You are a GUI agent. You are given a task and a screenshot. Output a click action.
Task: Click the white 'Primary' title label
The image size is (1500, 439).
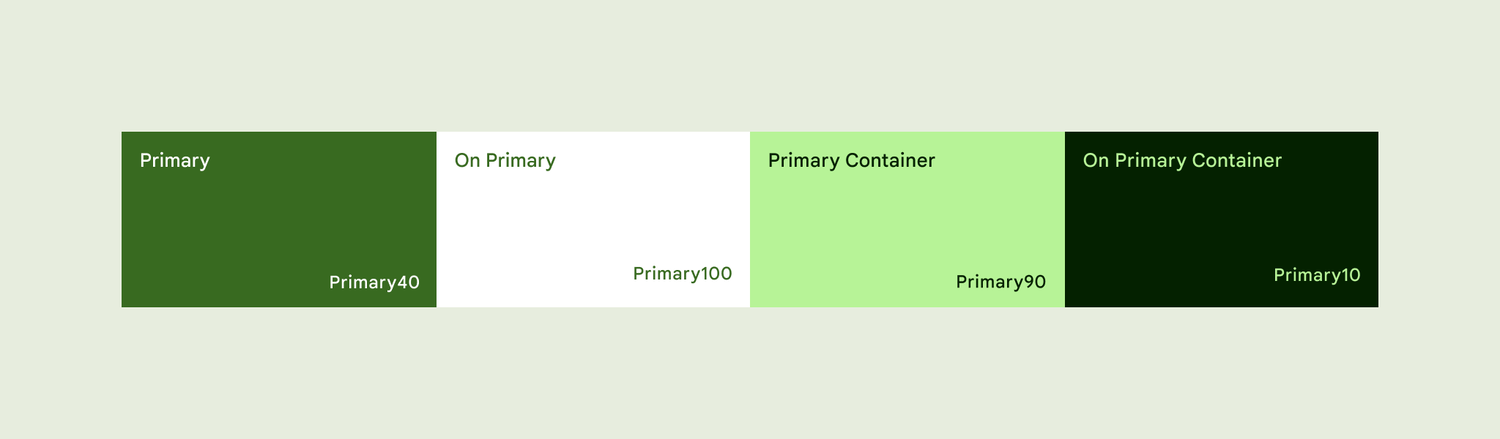pyautogui.click(x=175, y=161)
